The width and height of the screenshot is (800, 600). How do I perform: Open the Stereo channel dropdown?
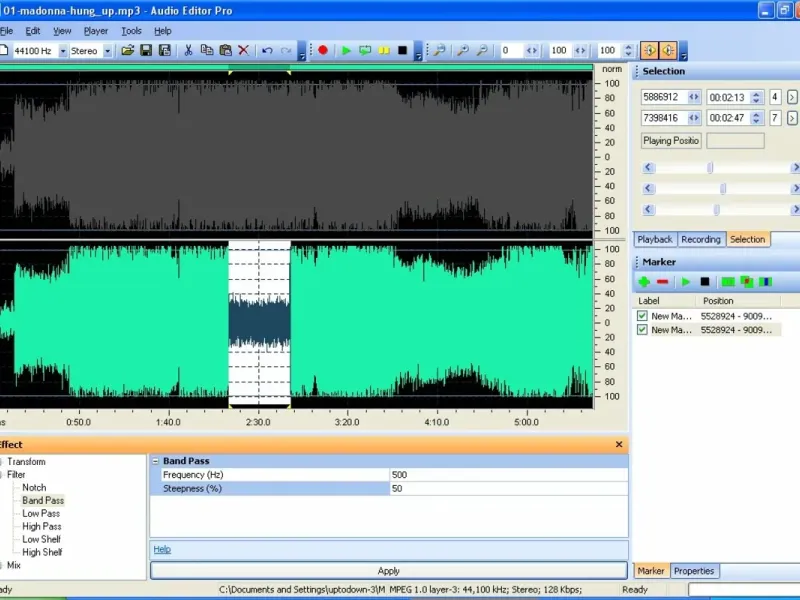pos(106,50)
